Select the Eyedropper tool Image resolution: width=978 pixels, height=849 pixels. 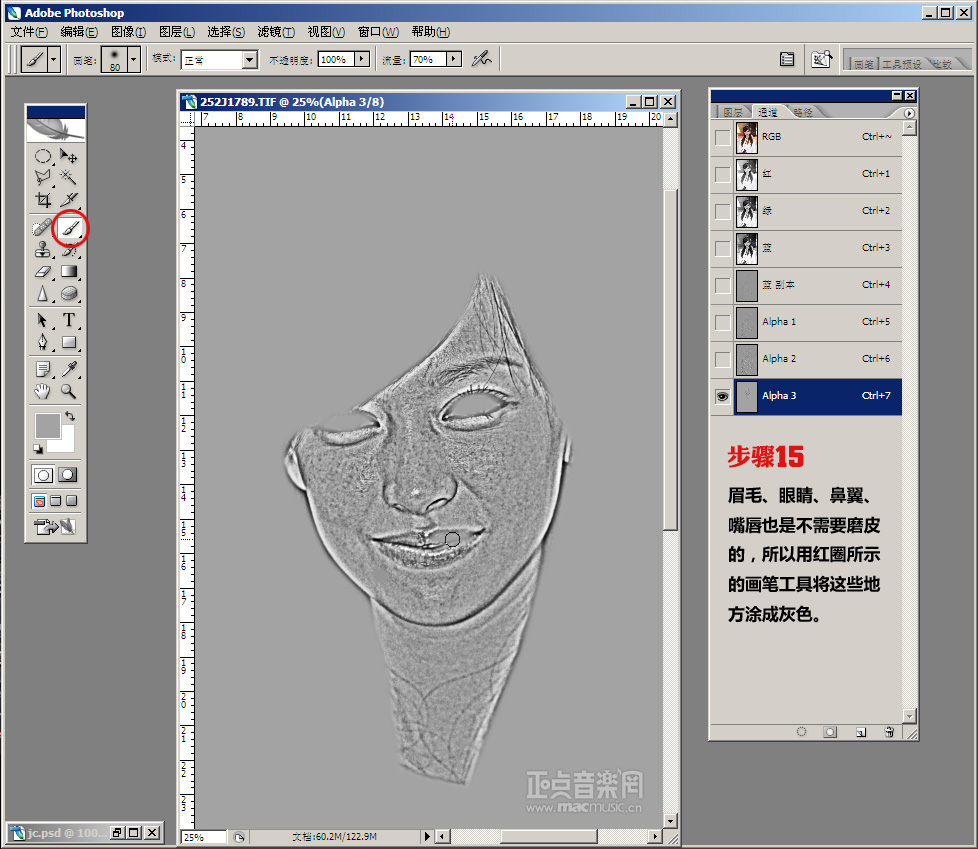click(x=69, y=369)
